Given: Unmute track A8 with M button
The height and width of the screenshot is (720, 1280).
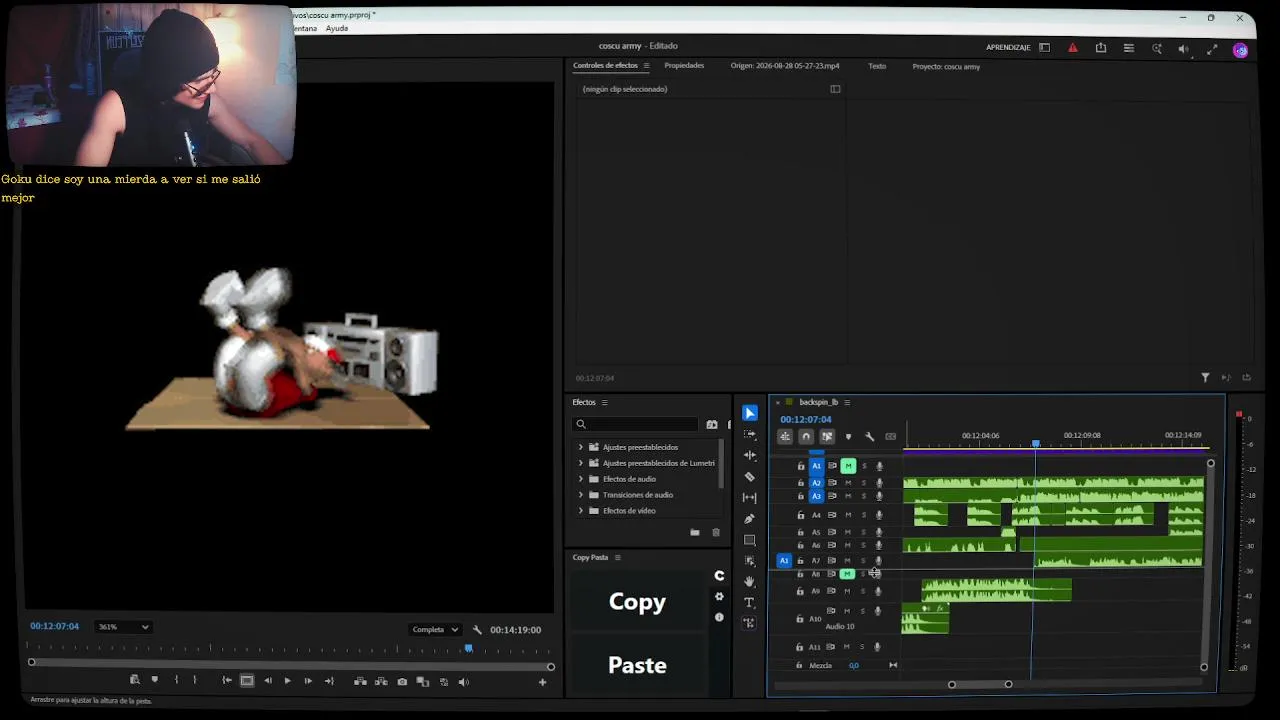Looking at the screenshot, I should pyautogui.click(x=847, y=574).
